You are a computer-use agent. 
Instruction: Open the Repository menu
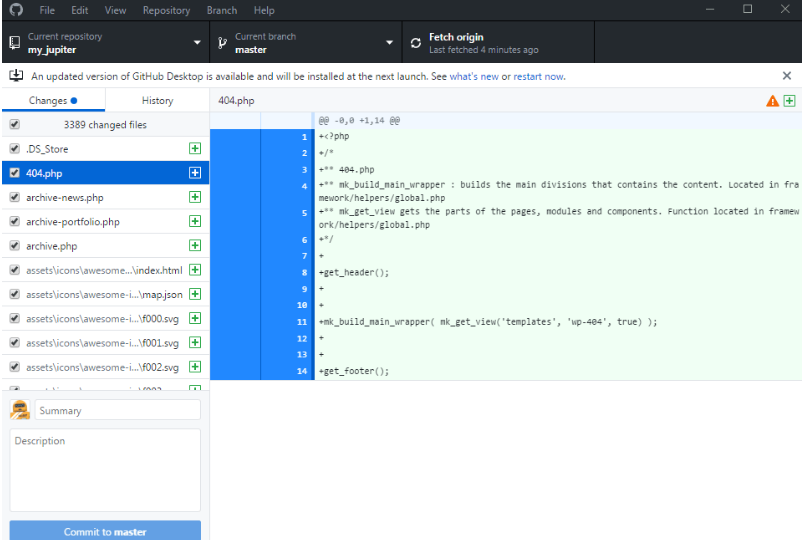tap(166, 10)
